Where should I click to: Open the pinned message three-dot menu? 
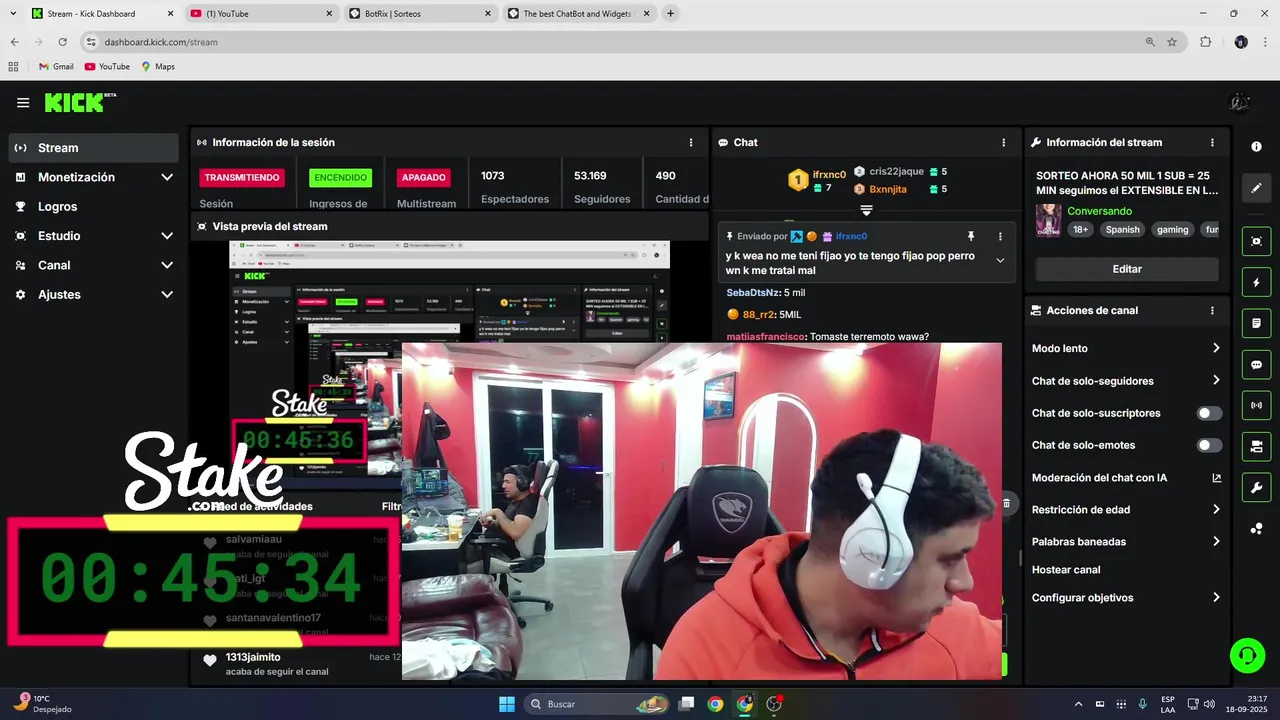click(1000, 236)
